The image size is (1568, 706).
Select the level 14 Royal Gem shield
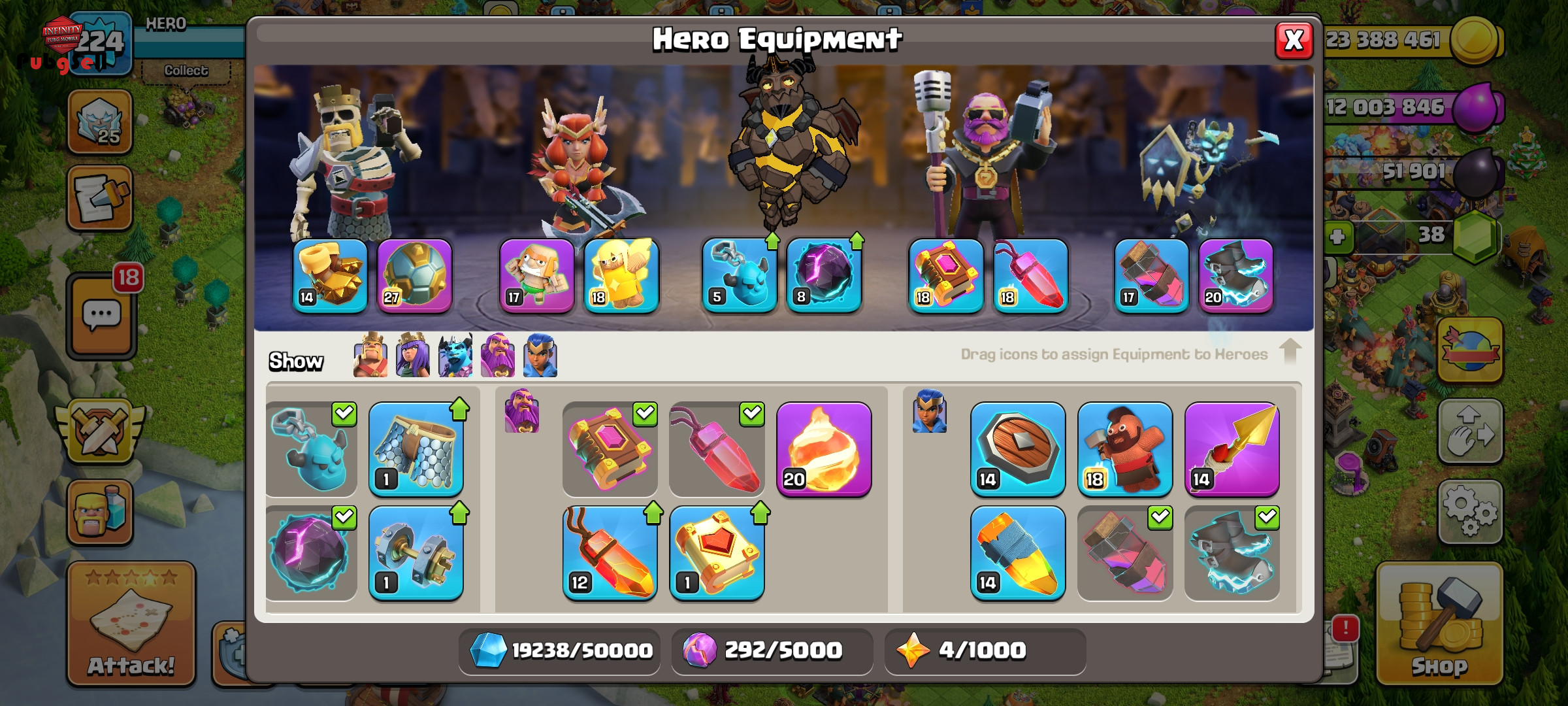click(x=1017, y=449)
